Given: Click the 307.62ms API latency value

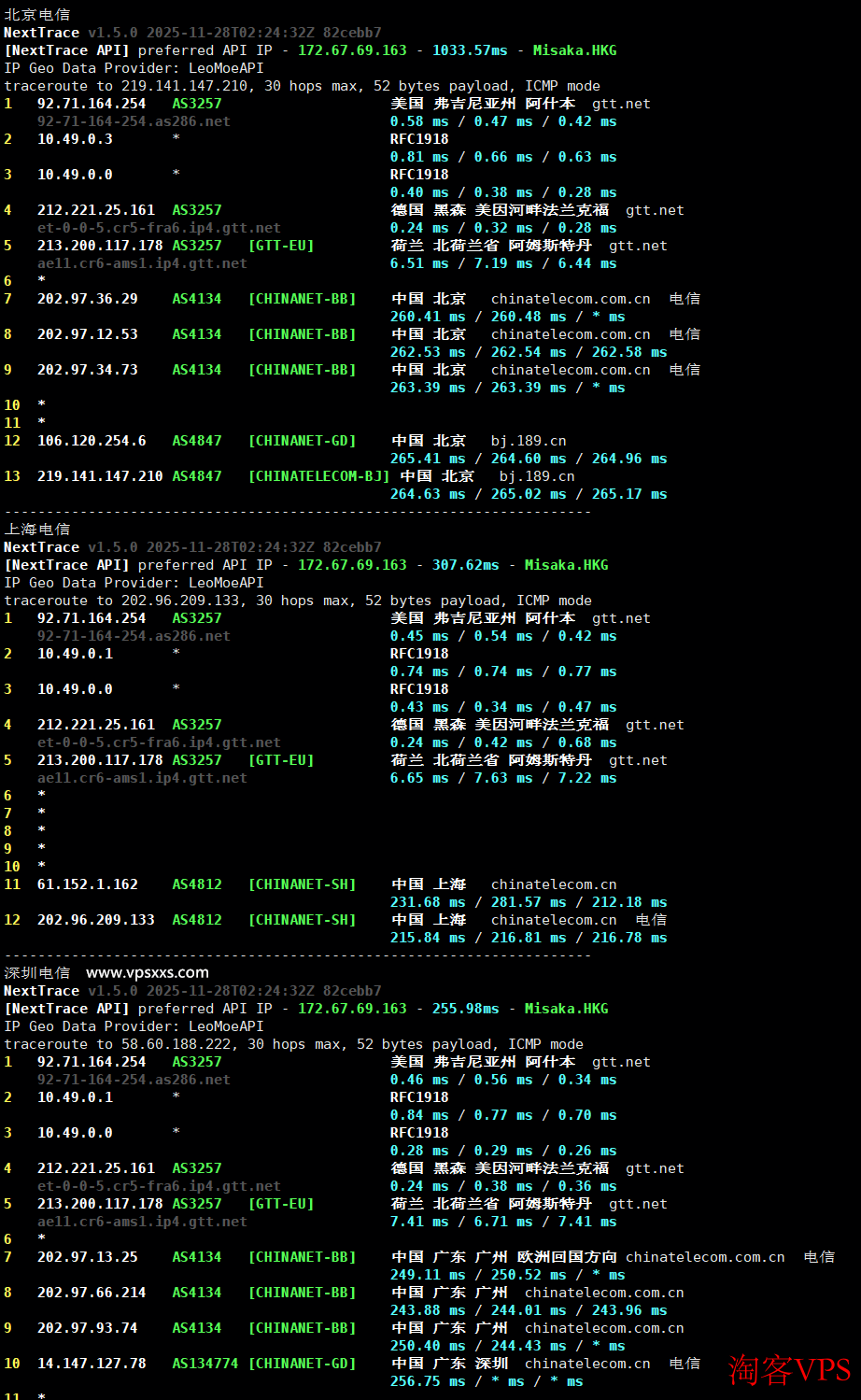Looking at the screenshot, I should click(x=465, y=565).
